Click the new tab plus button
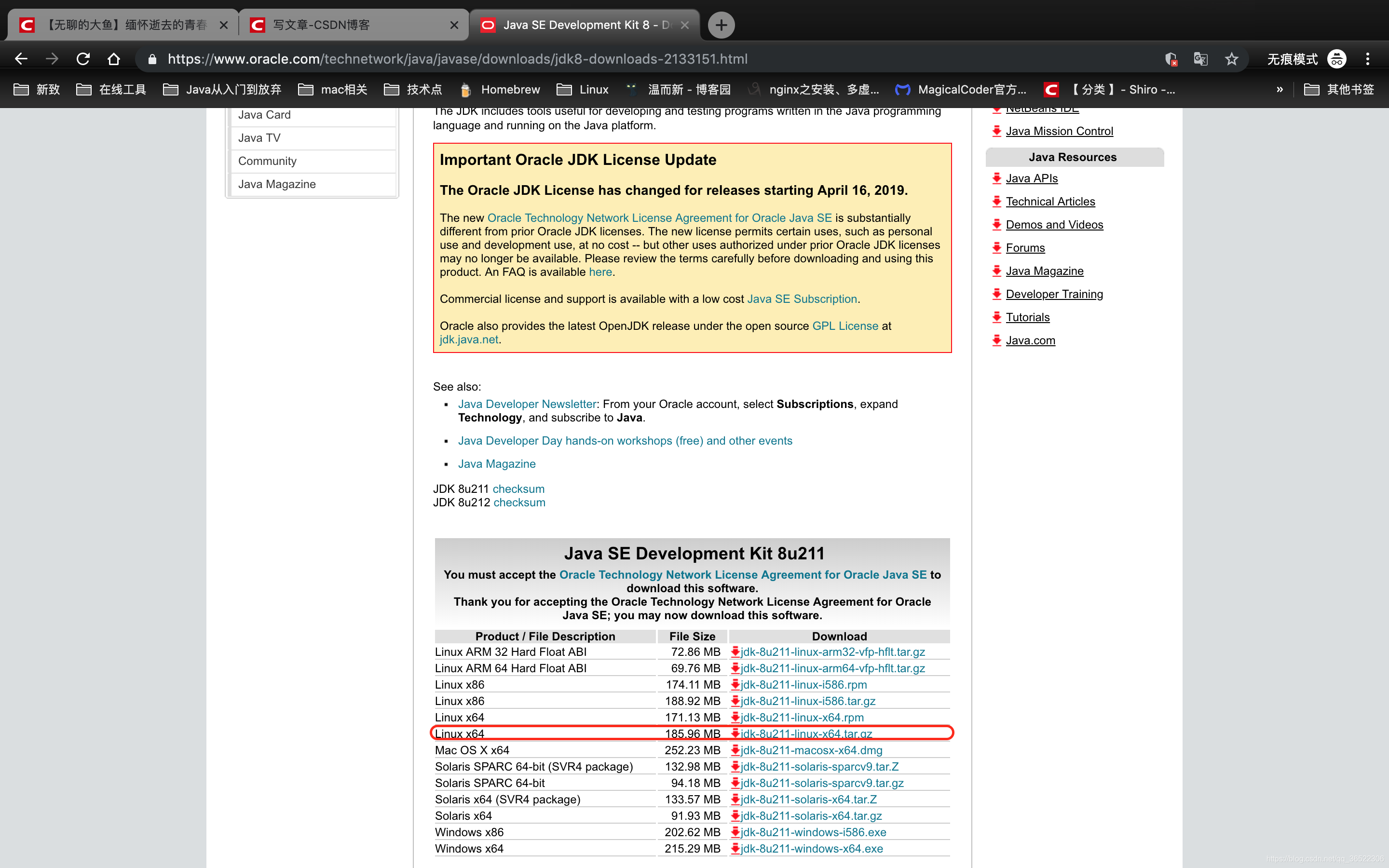Image resolution: width=1389 pixels, height=868 pixels. 721,25
